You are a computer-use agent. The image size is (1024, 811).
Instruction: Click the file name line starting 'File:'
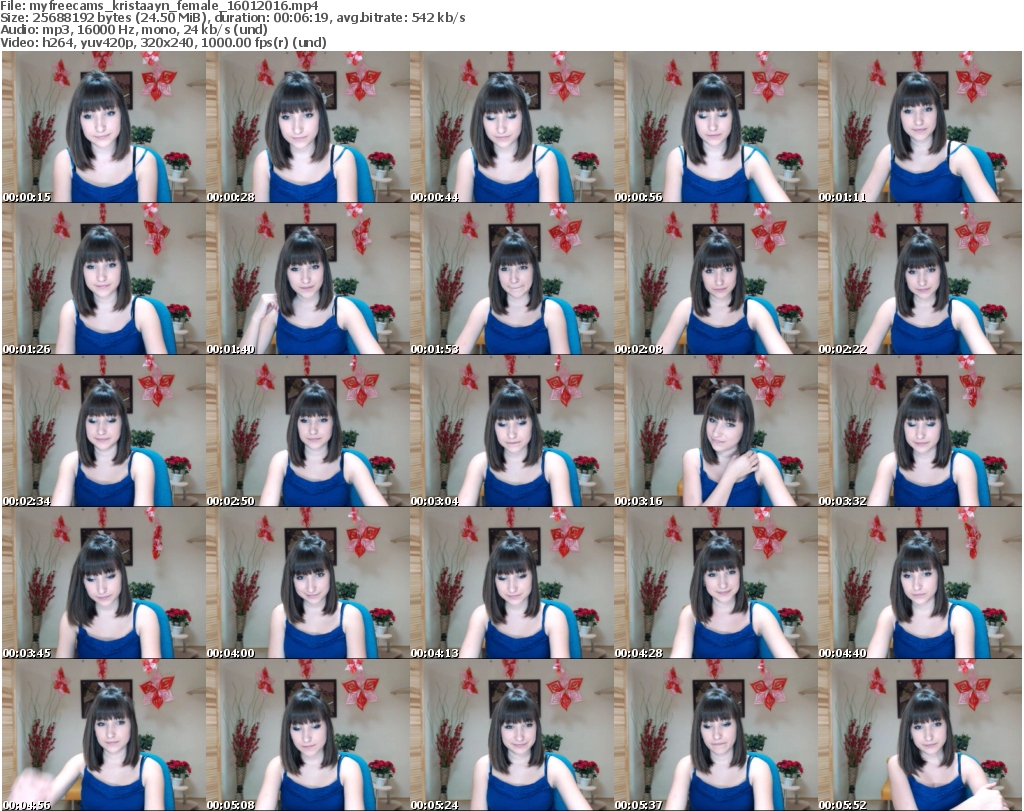[x=159, y=6]
